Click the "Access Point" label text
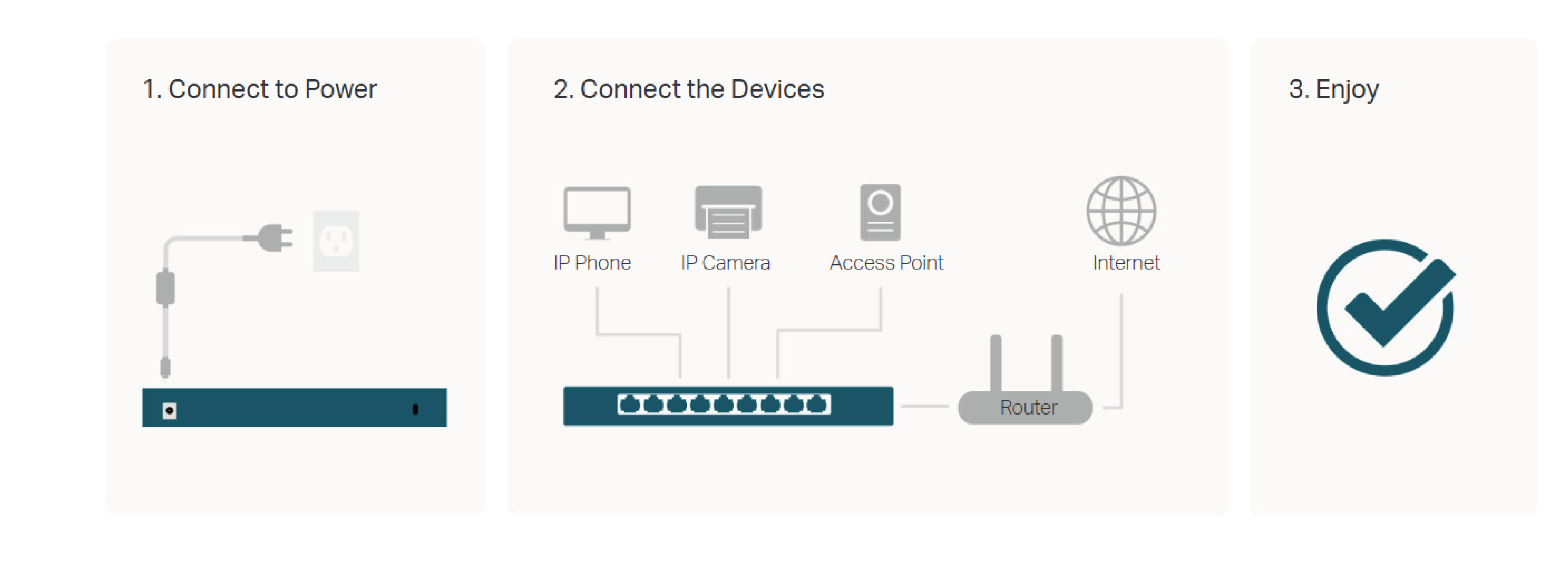 point(886,263)
